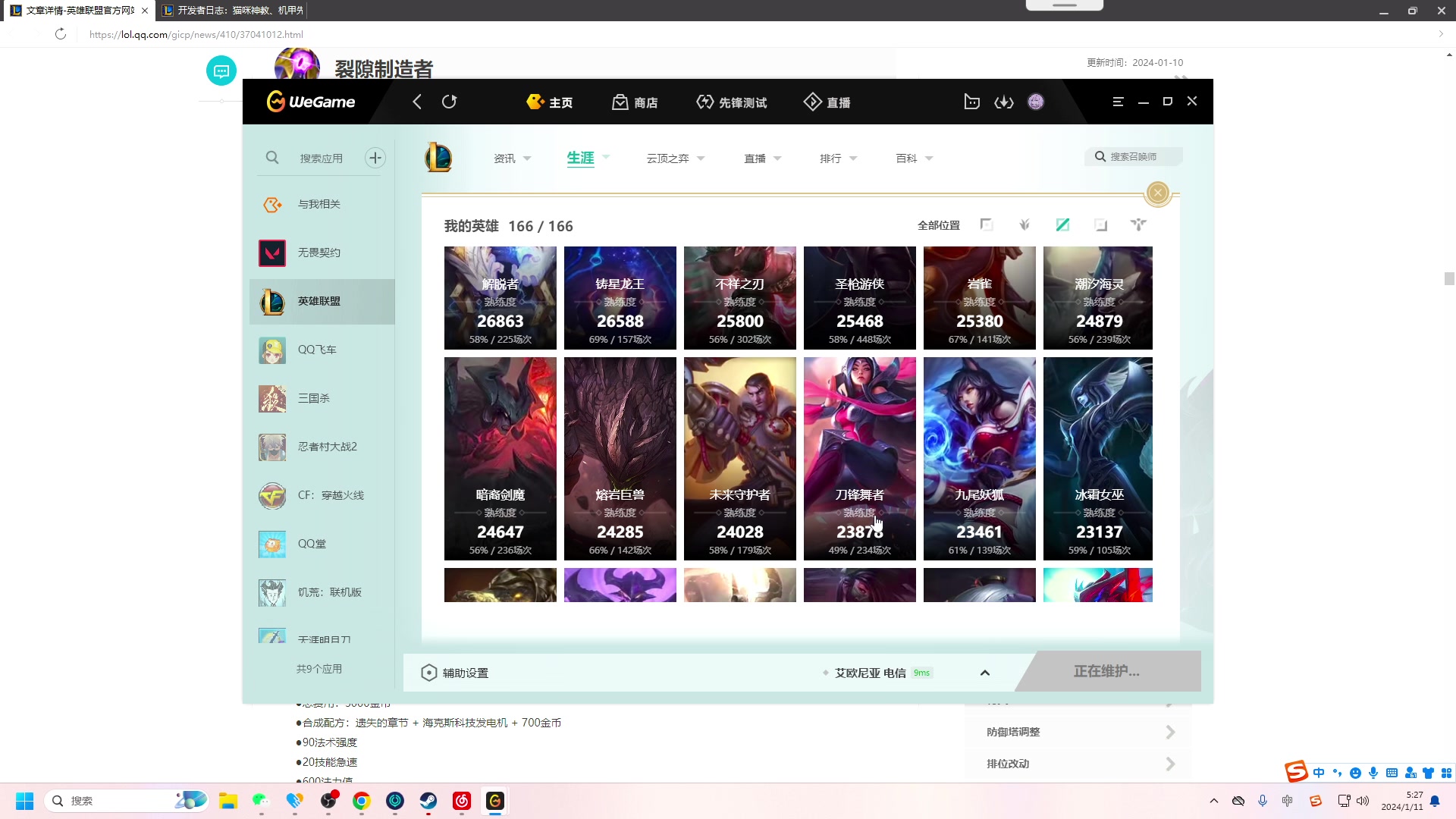Select QQ堂 in the sidebar
1456x819 pixels.
point(322,544)
